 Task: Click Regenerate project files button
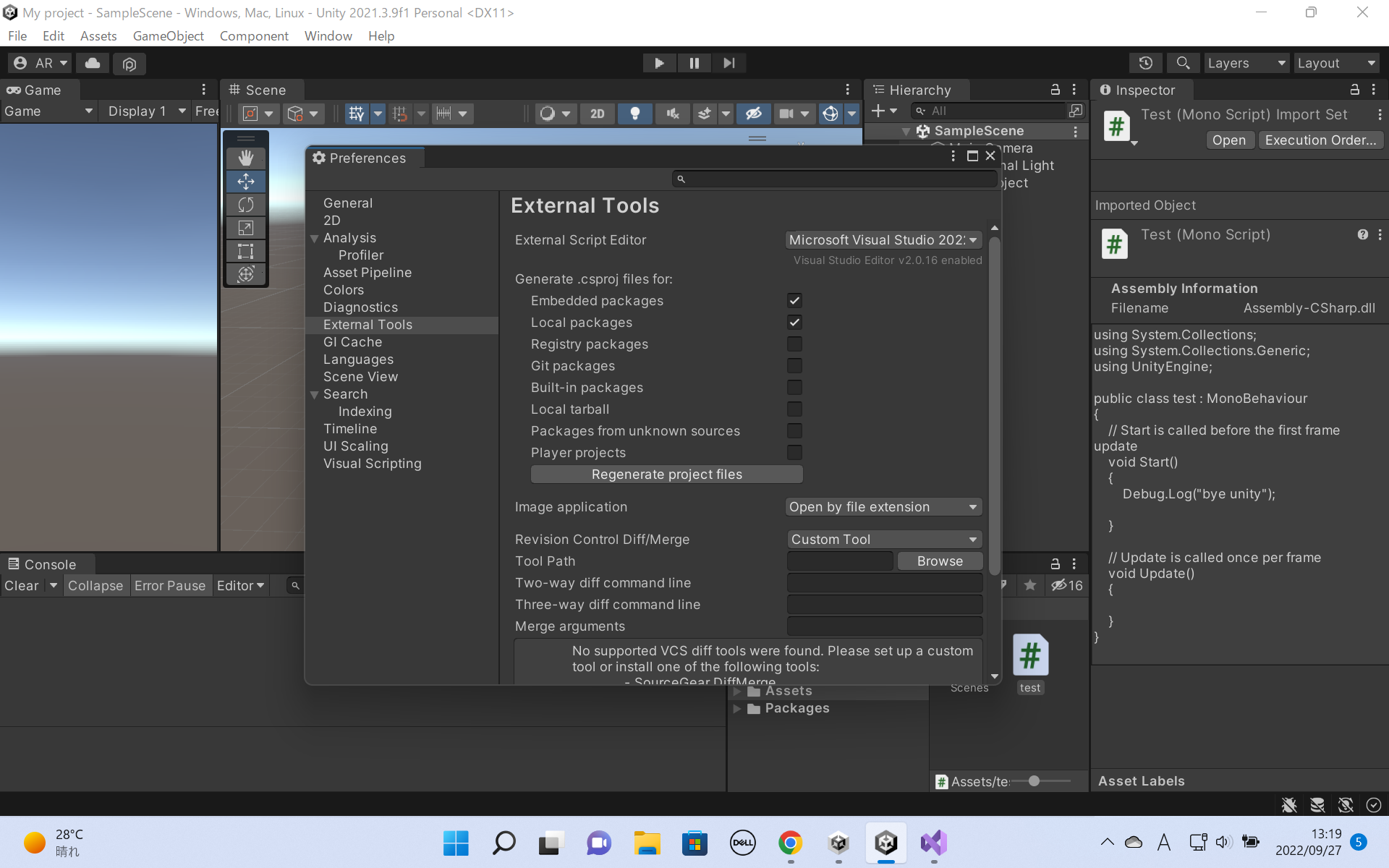(667, 475)
